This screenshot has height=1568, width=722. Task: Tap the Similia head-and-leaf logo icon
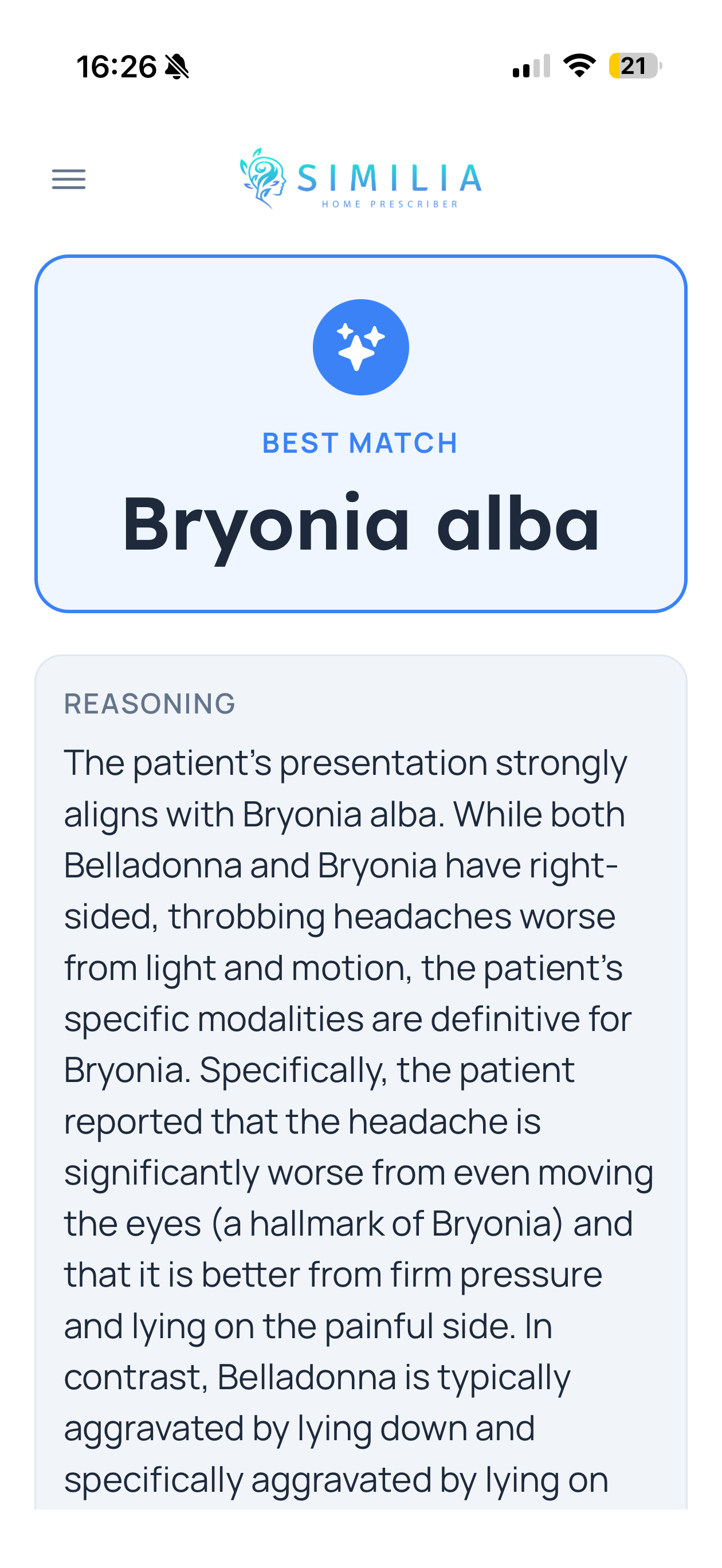pyautogui.click(x=263, y=178)
